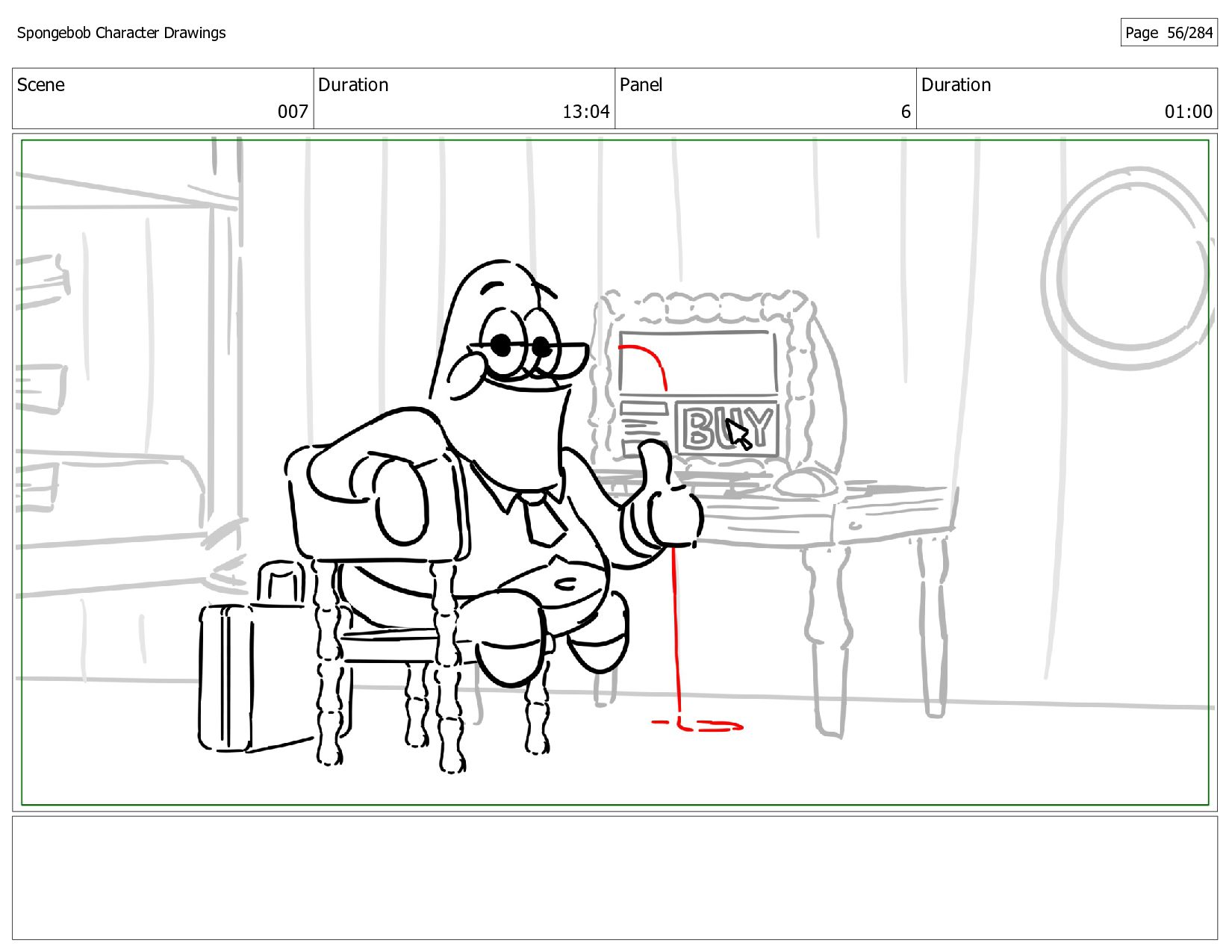Click the empty notes box below the panel

[615, 878]
